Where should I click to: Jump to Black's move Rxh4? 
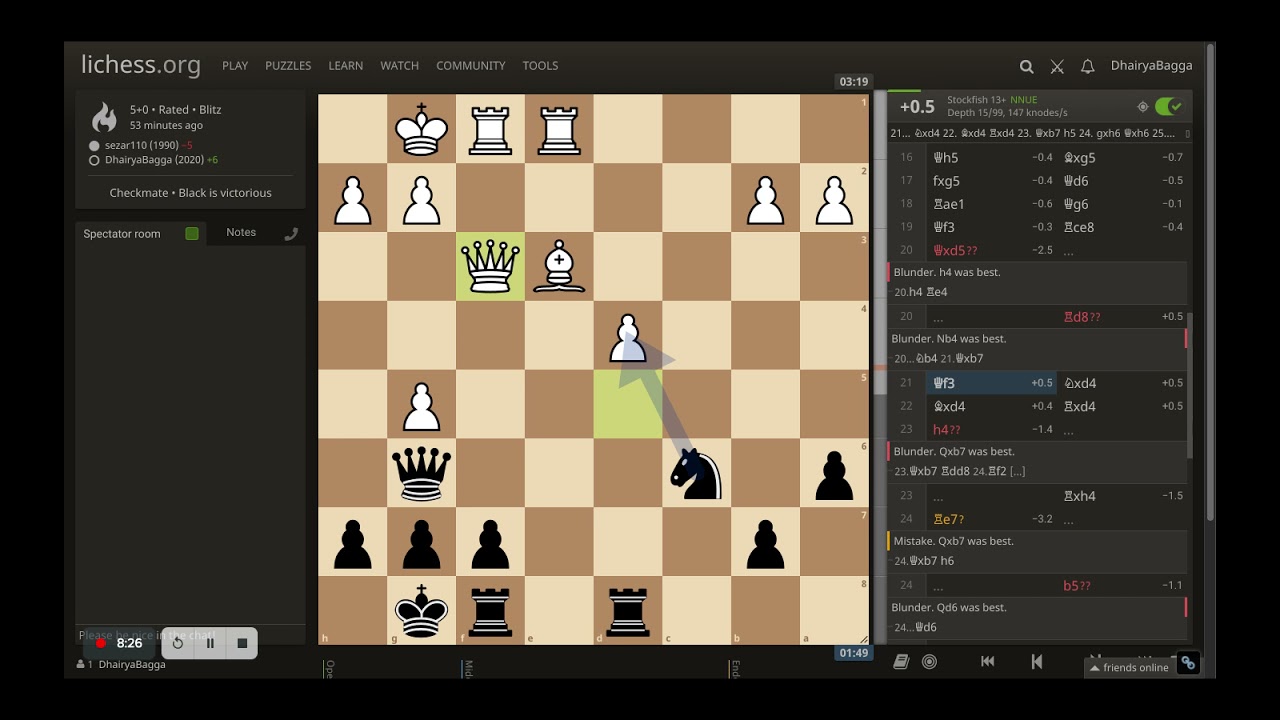click(x=1122, y=496)
